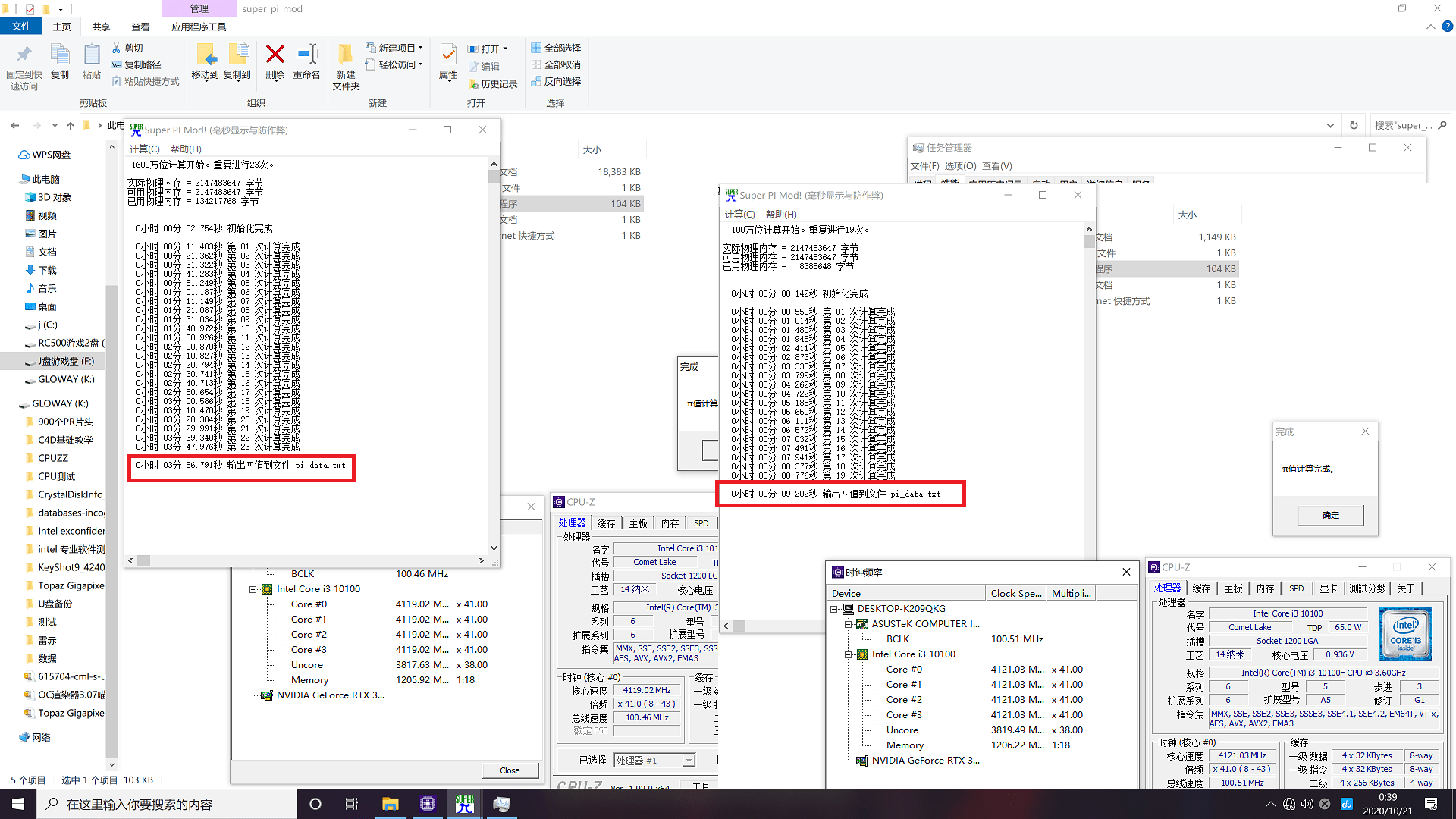Click the 粘贴 paste icon

(92, 55)
